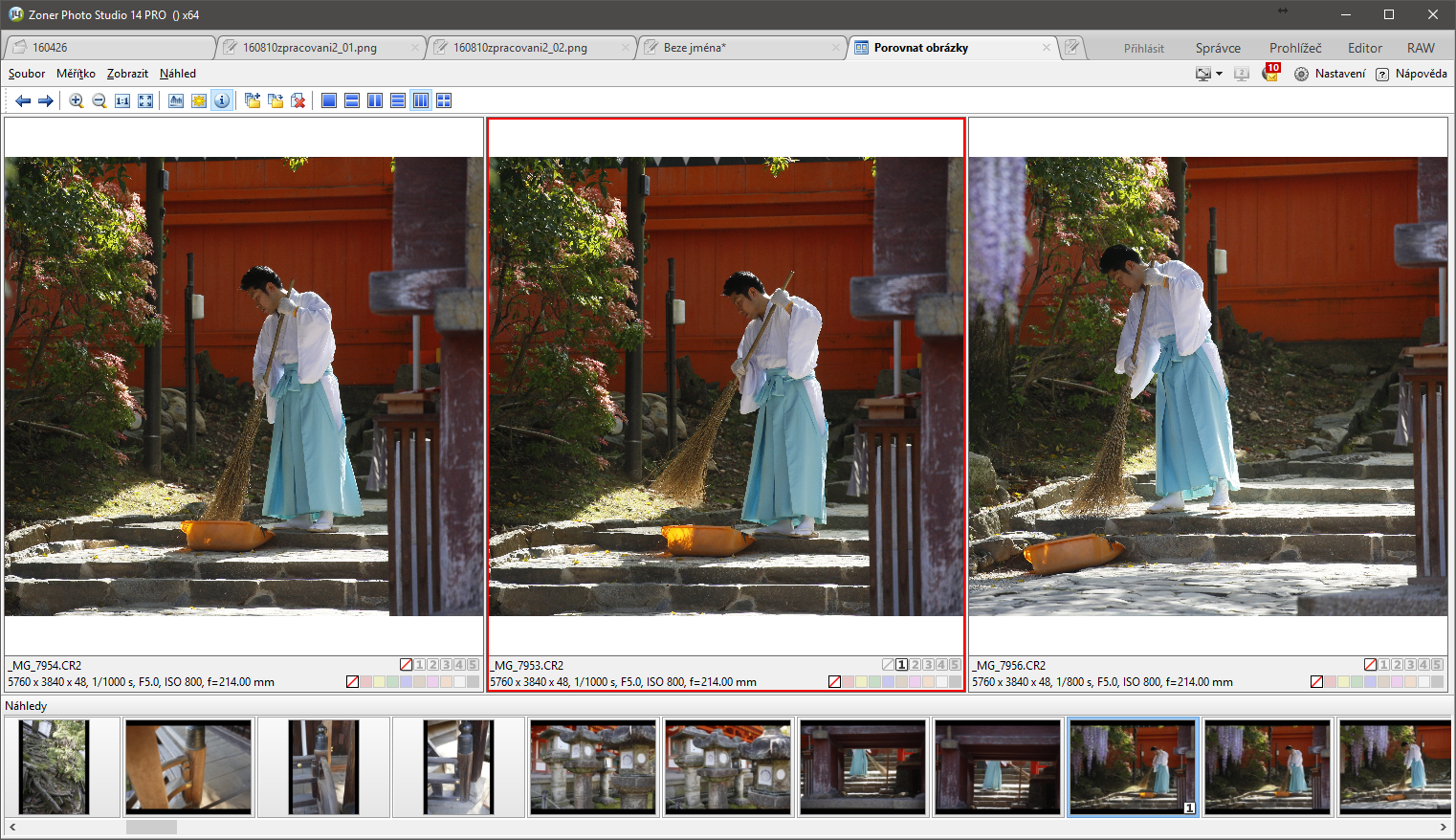Switch to three vertical columns layout
Viewport: 1456px width, 840px height.
tap(421, 100)
